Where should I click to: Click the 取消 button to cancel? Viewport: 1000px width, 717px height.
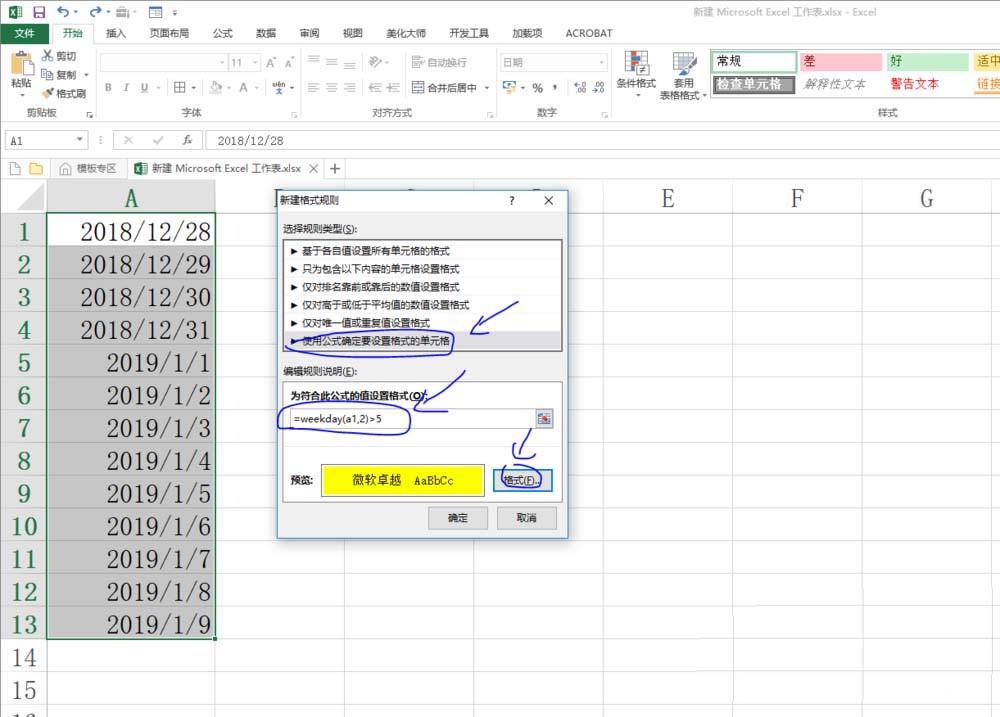point(526,517)
